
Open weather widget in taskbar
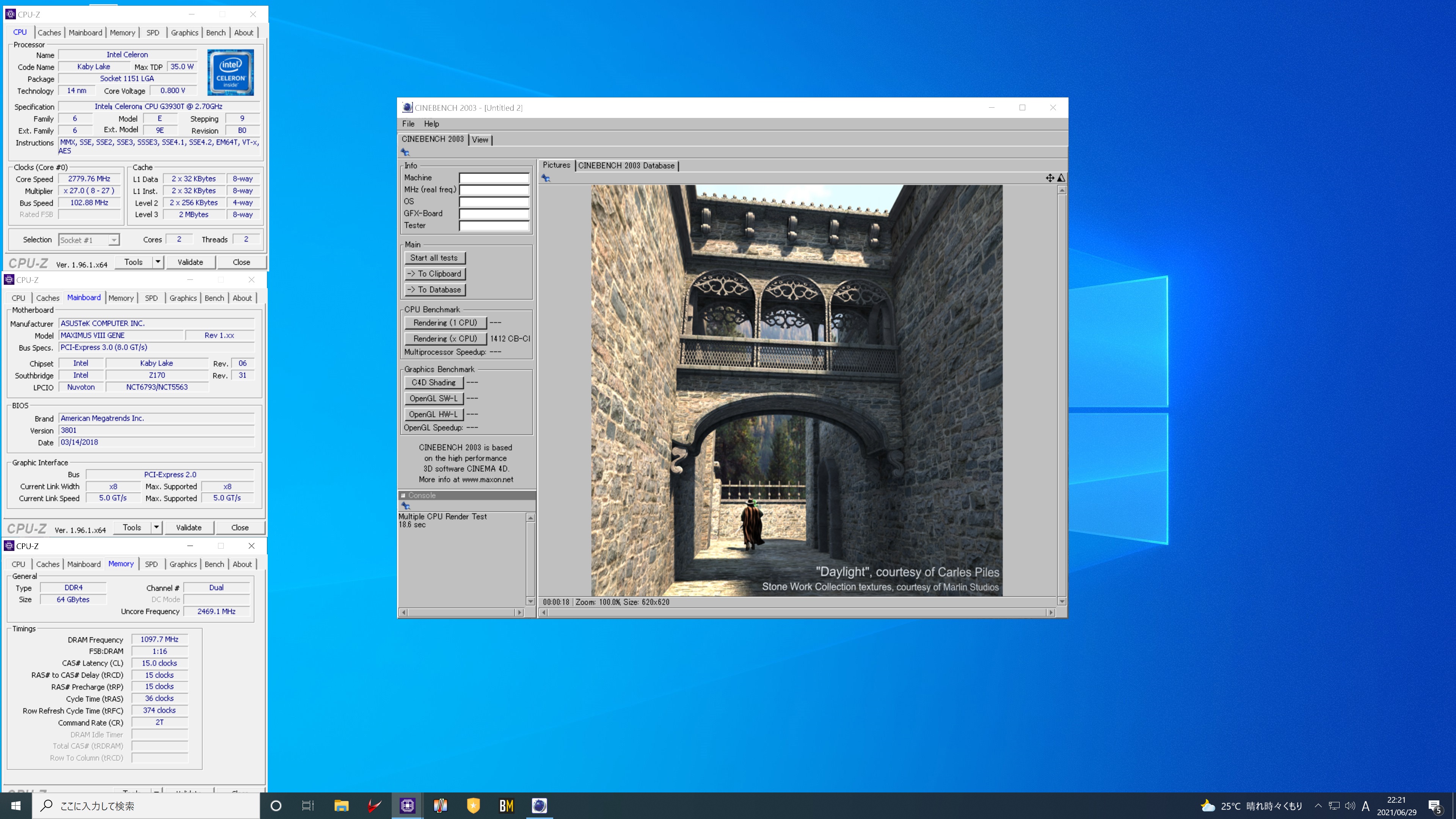pyautogui.click(x=1251, y=806)
